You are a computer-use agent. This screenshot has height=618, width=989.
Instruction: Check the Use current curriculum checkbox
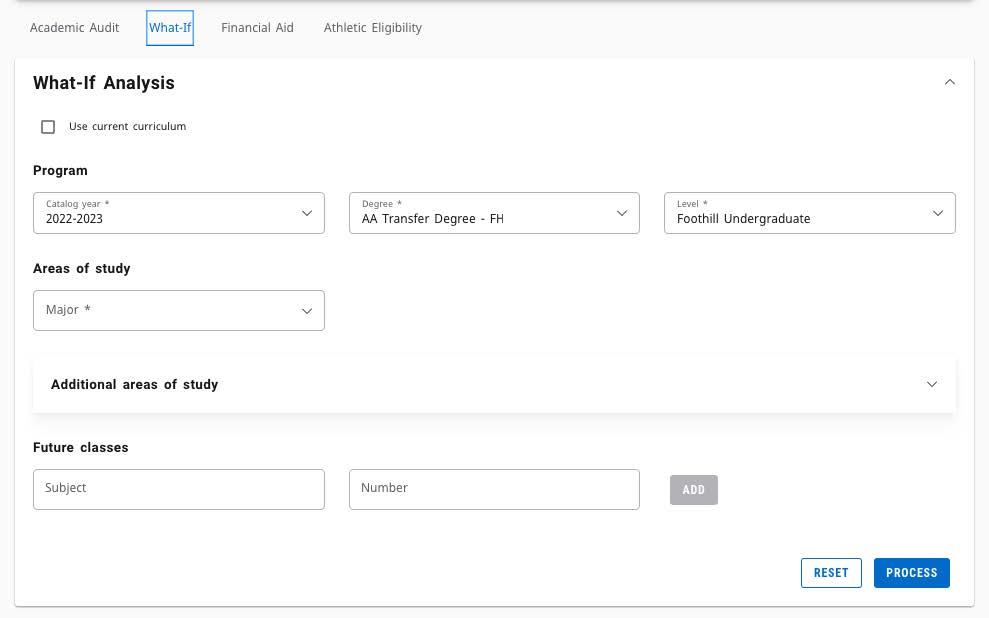(48, 127)
